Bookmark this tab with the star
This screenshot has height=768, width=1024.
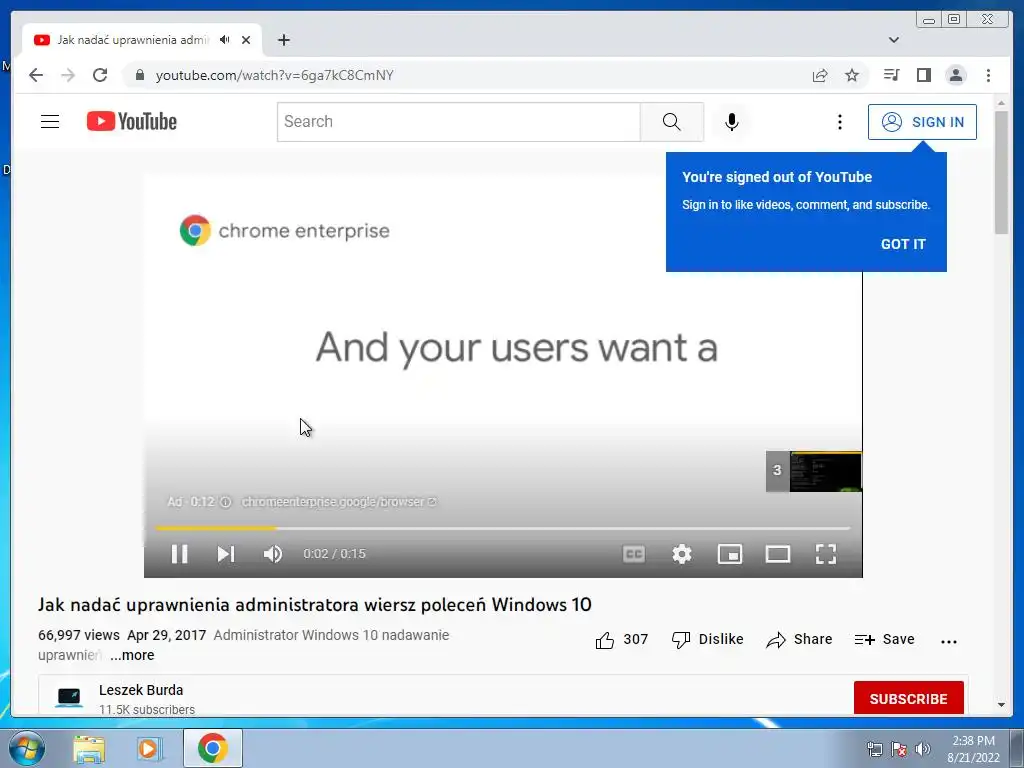pos(852,75)
